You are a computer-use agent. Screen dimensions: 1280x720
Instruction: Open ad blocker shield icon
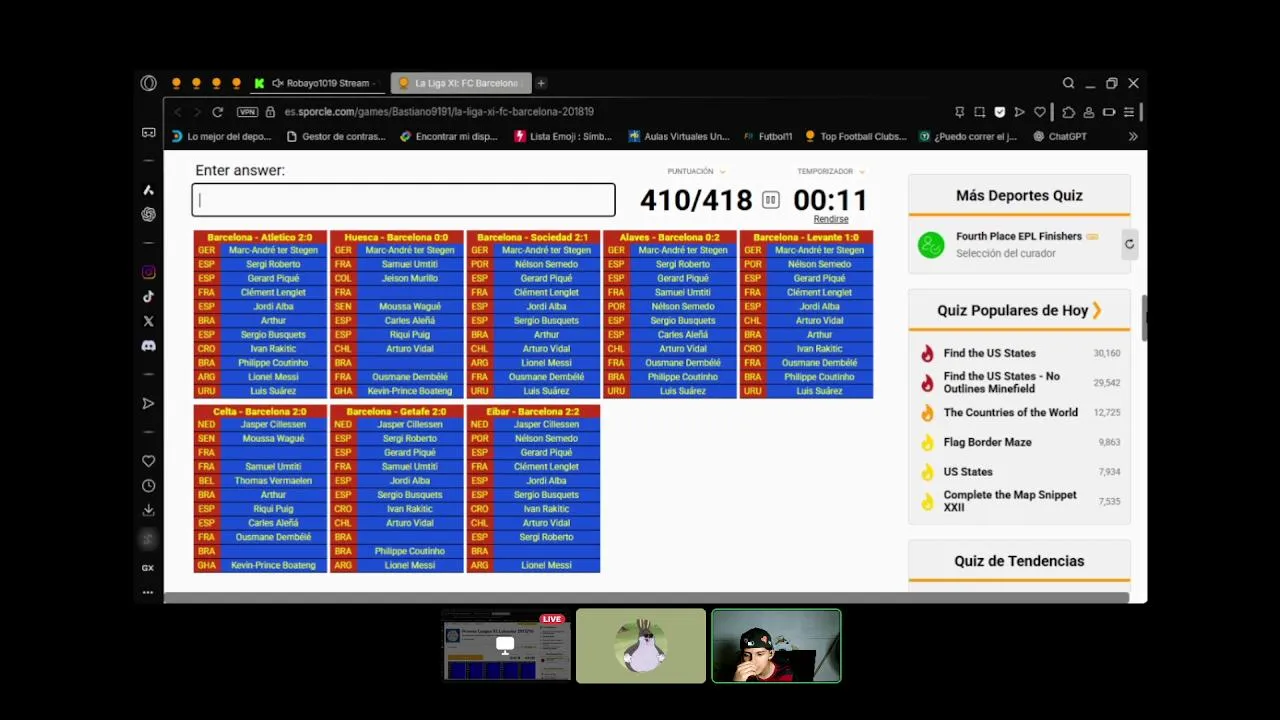tap(999, 112)
